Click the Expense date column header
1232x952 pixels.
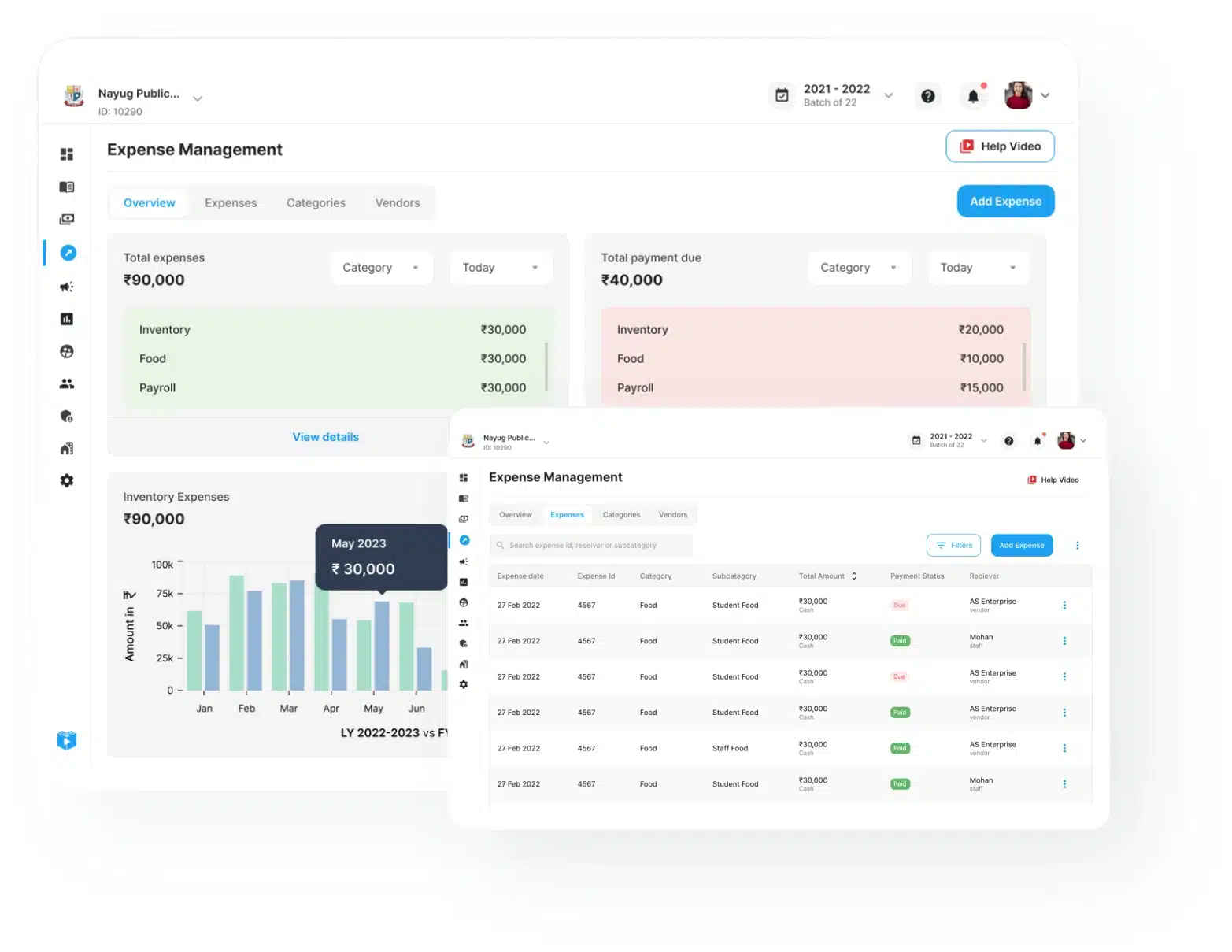(x=520, y=576)
